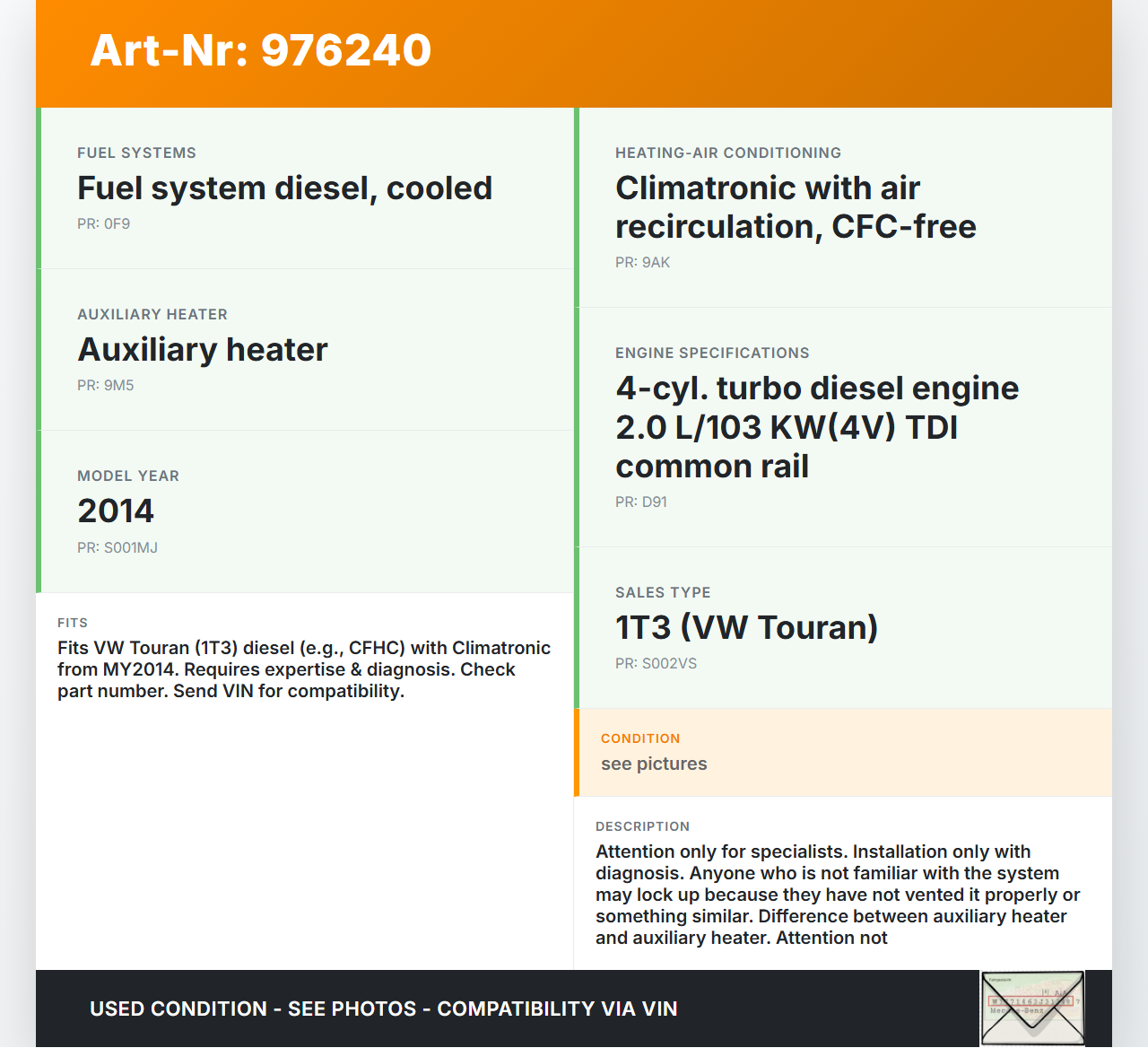Click the PR: 9AK code
1148x1048 pixels.
tap(642, 263)
